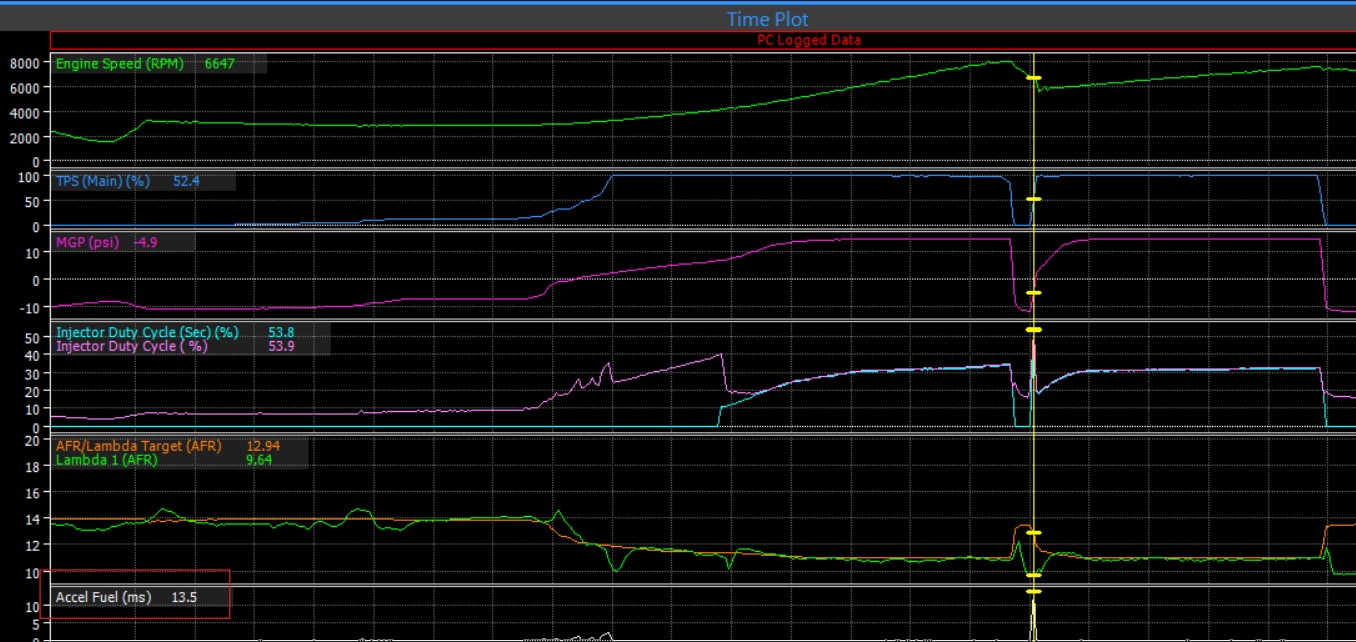
Task: Select the PC Logged Data bar
Action: [x=703, y=40]
